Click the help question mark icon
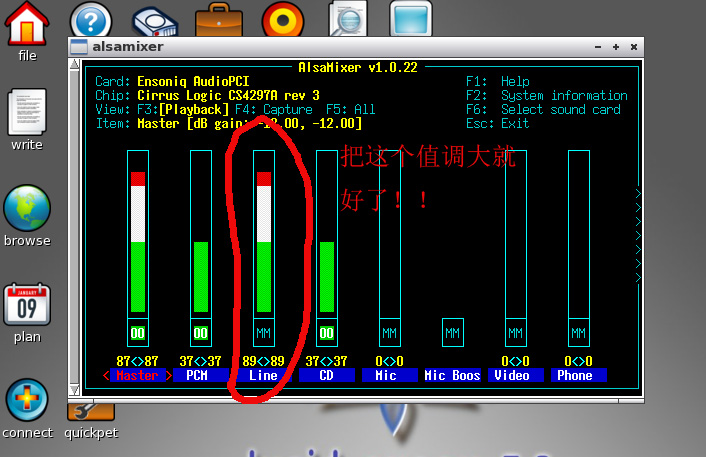Screen dimensions: 706x457 click(x=90, y=21)
